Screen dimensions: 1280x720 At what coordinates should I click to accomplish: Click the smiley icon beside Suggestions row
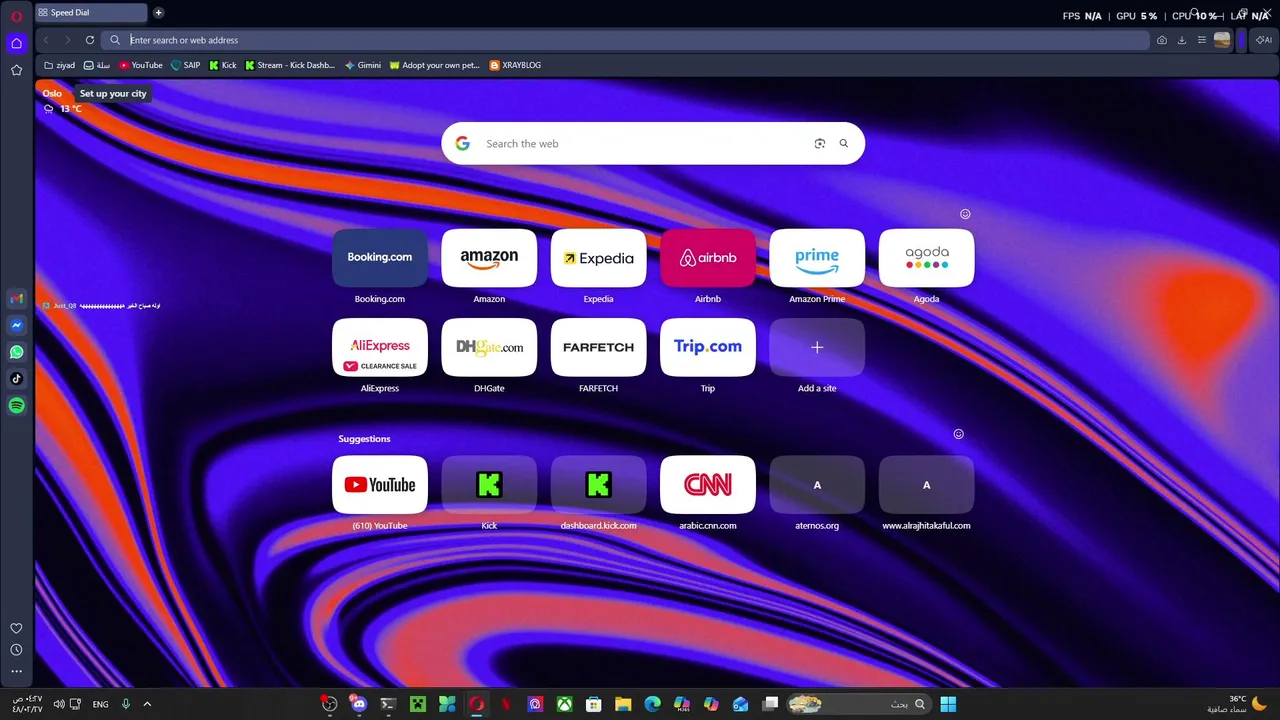[958, 434]
